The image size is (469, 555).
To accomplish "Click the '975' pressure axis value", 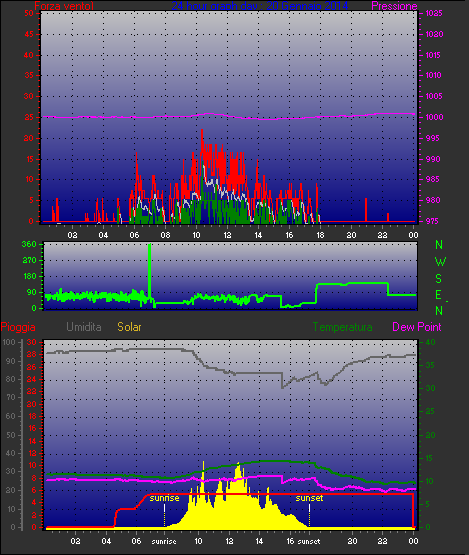I will coord(432,221).
